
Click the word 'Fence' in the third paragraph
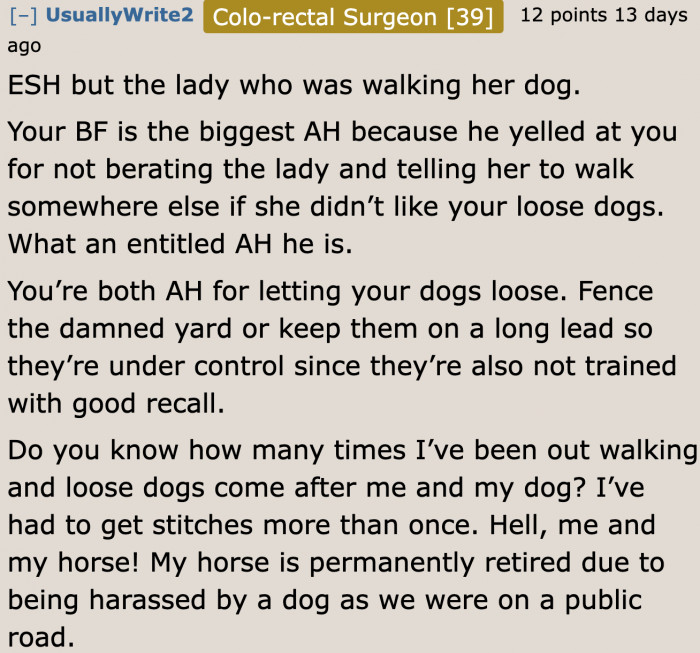coord(618,293)
